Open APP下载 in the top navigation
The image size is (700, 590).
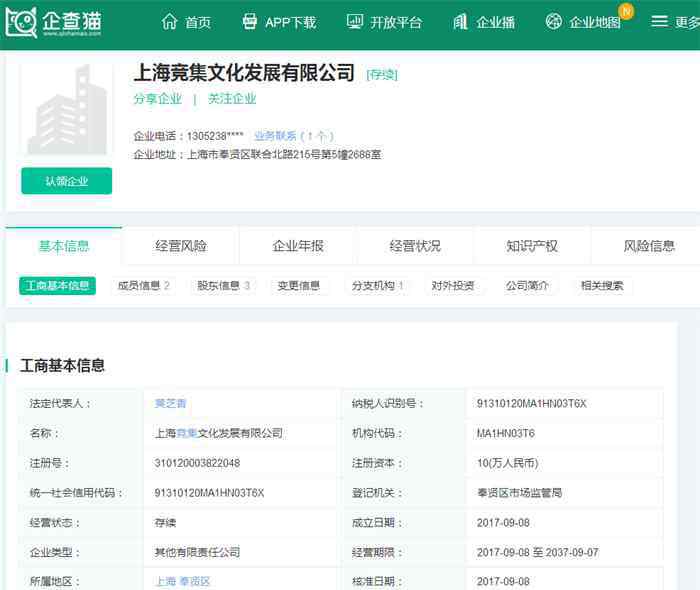click(291, 22)
